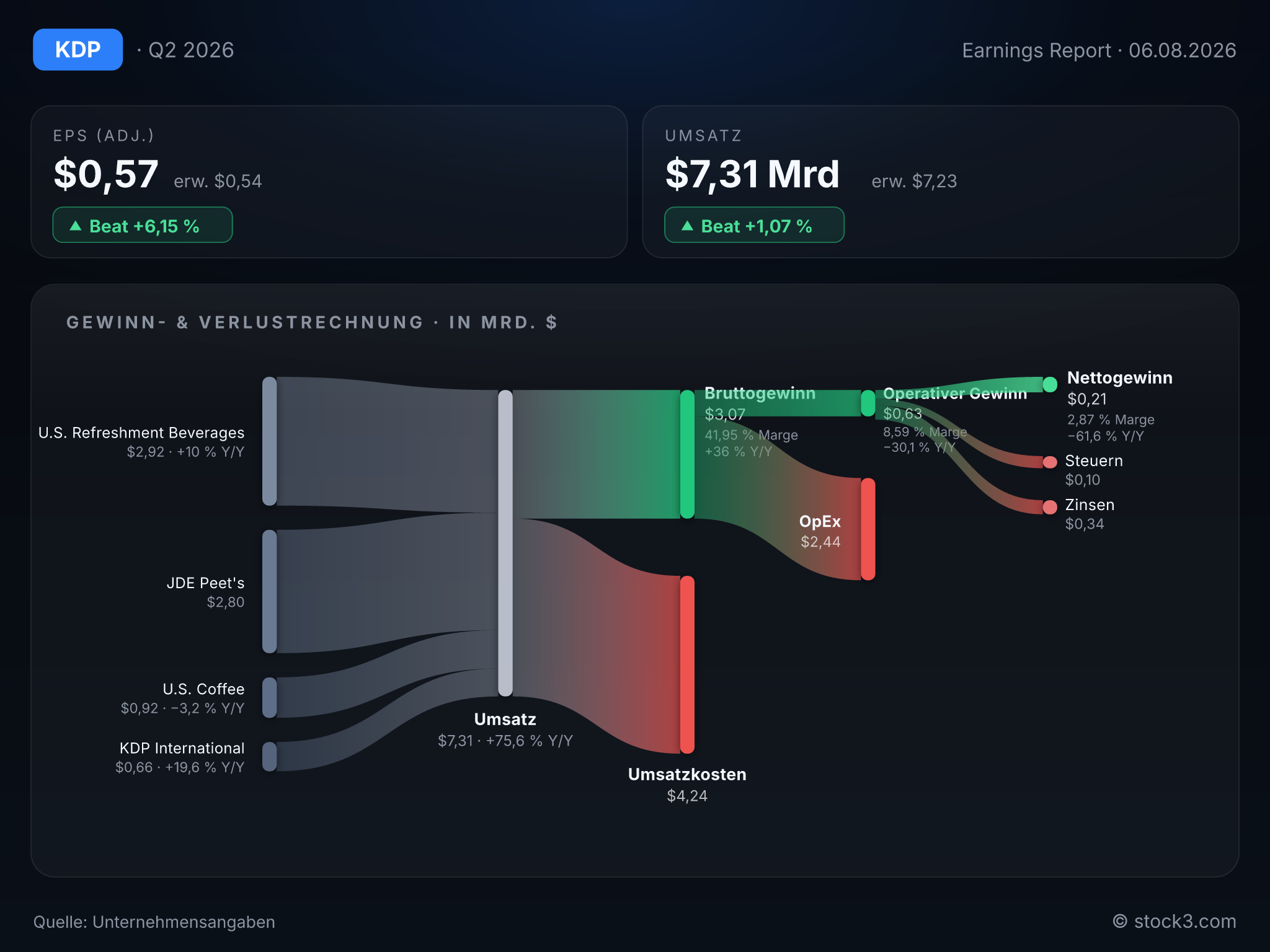Click the Q2 2026 quarter label
This screenshot has height=952, width=1270.
tap(191, 50)
